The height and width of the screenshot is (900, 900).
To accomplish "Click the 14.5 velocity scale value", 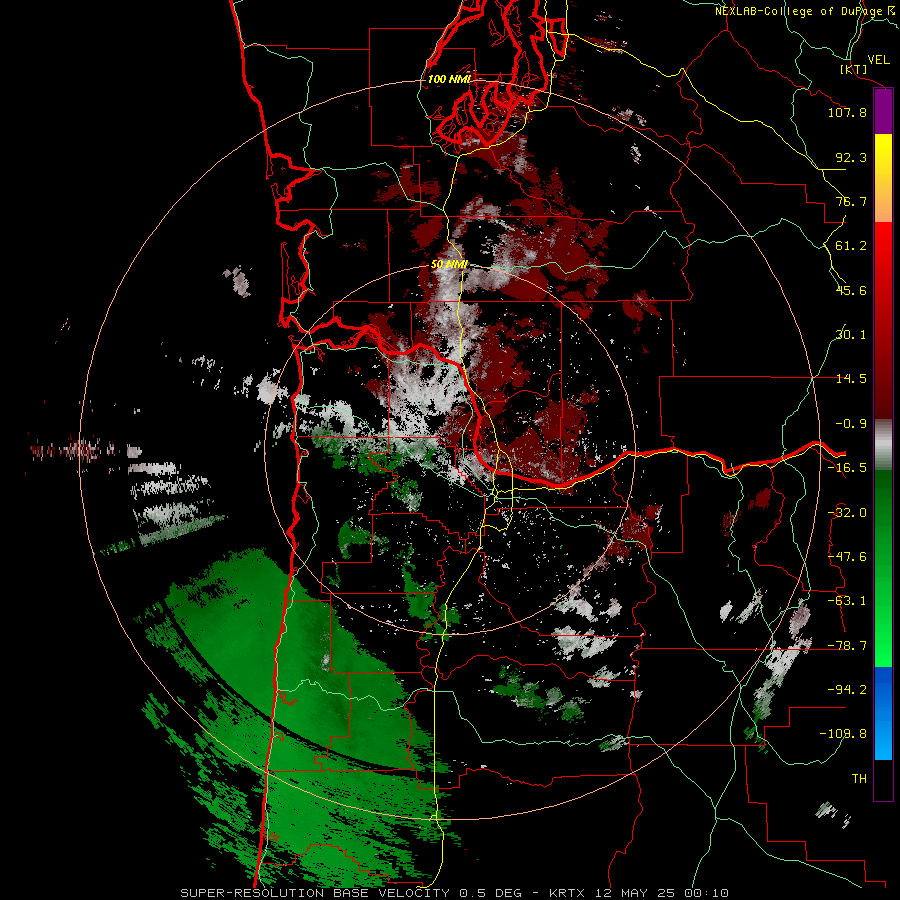I will point(851,379).
